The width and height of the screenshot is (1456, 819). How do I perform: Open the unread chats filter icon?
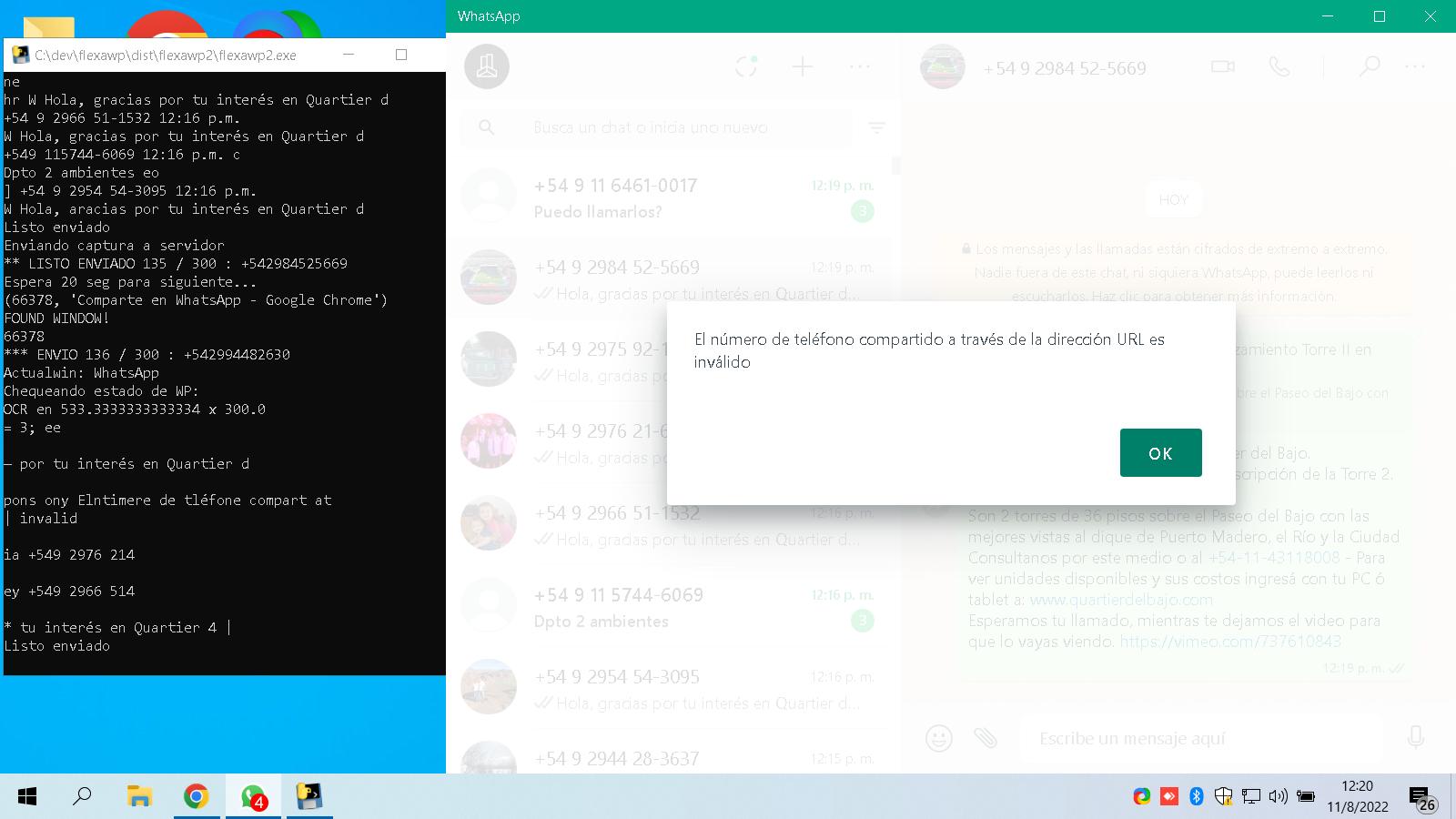[x=877, y=128]
